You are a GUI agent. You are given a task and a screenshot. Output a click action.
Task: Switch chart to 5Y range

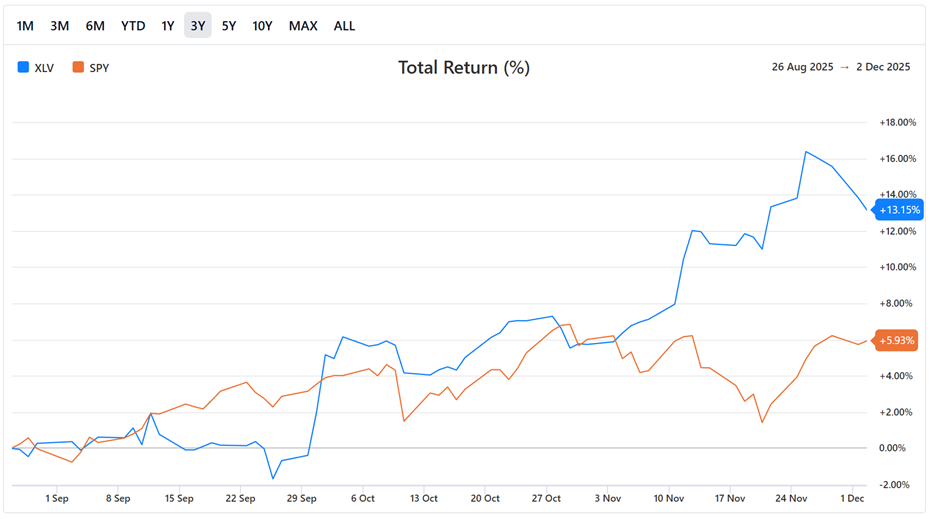tap(229, 26)
